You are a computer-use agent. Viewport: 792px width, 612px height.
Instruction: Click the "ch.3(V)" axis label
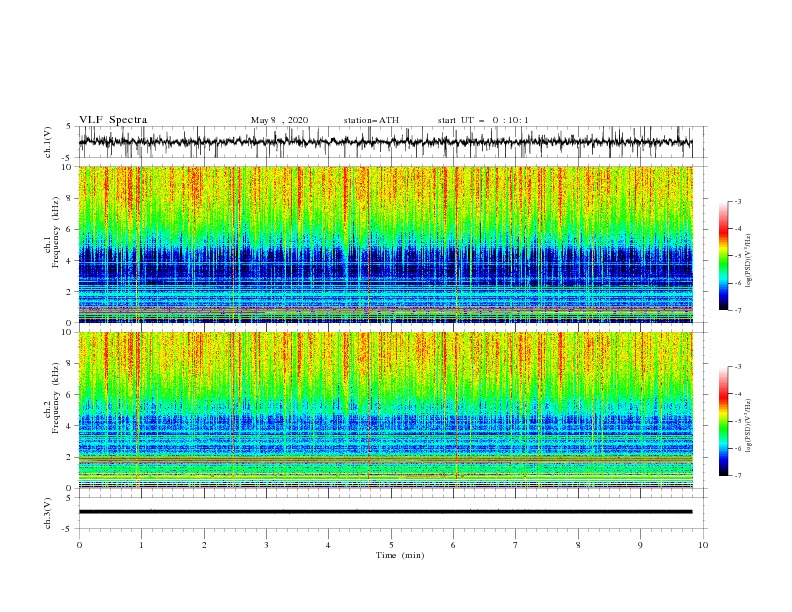point(48,513)
